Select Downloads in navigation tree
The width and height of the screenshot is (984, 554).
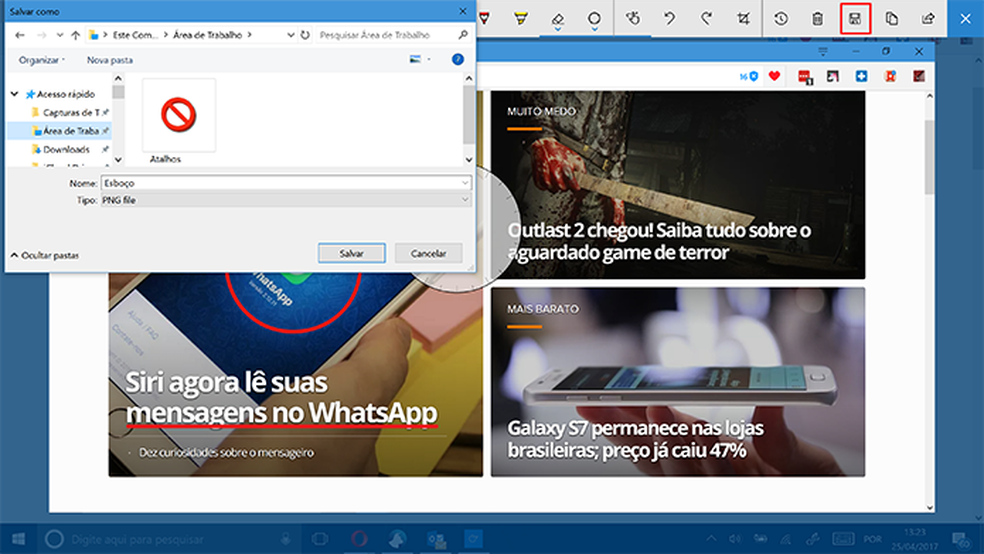[66, 149]
